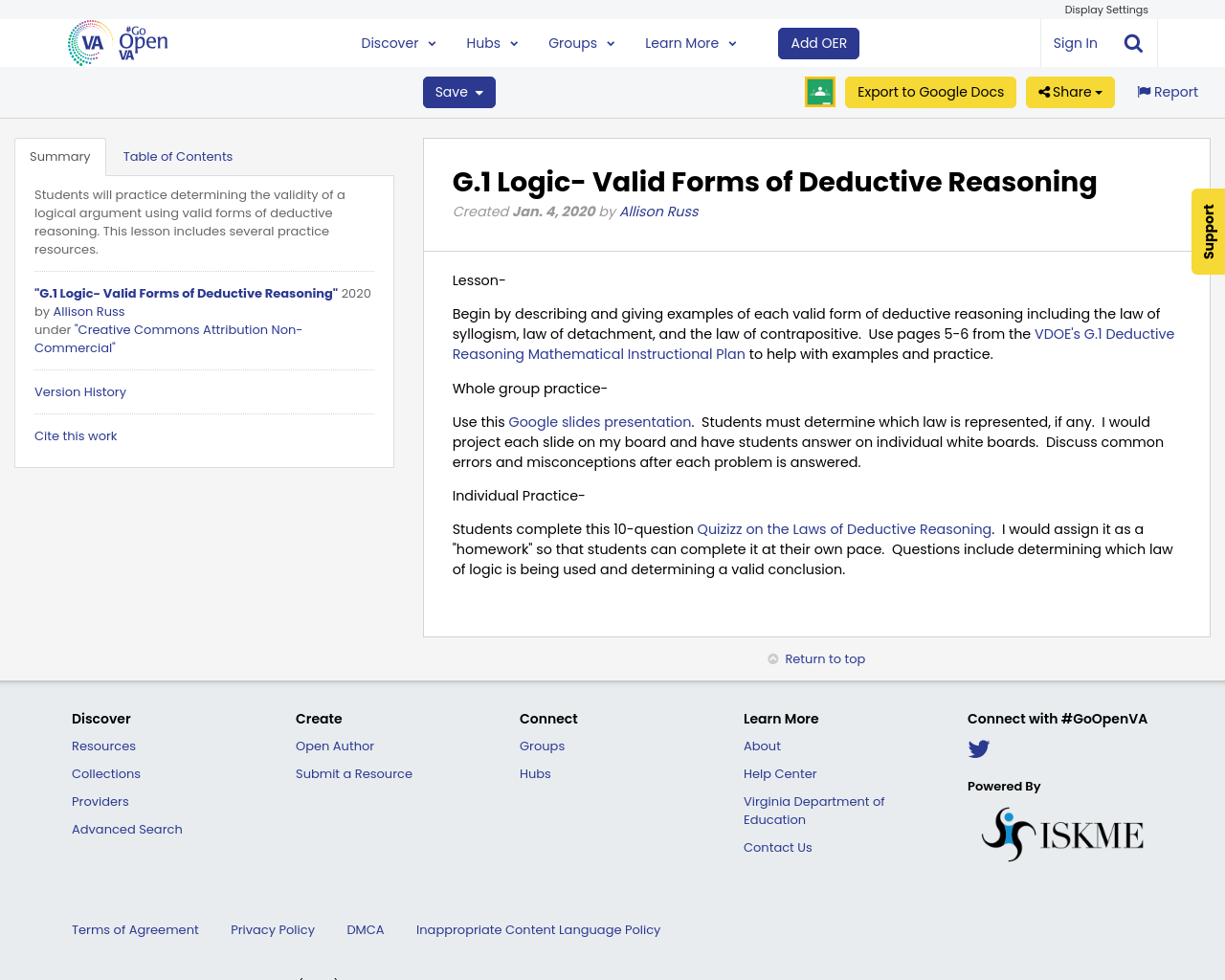
Task: Open footer Help Center link
Action: point(780,774)
